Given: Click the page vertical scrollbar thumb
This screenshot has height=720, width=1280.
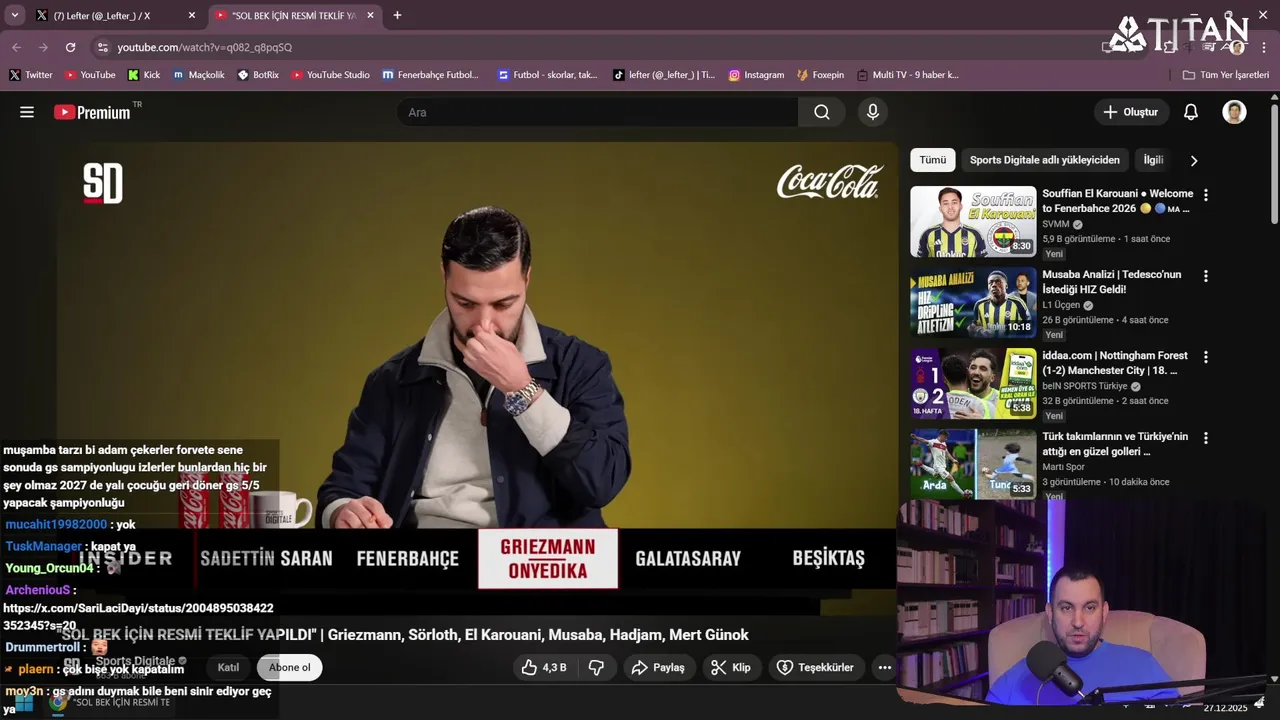Looking at the screenshot, I should (1274, 162).
